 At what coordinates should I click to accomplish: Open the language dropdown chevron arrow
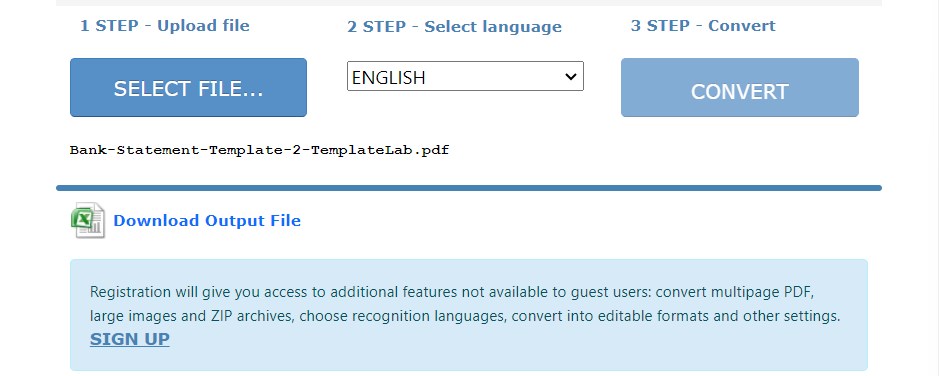(571, 77)
